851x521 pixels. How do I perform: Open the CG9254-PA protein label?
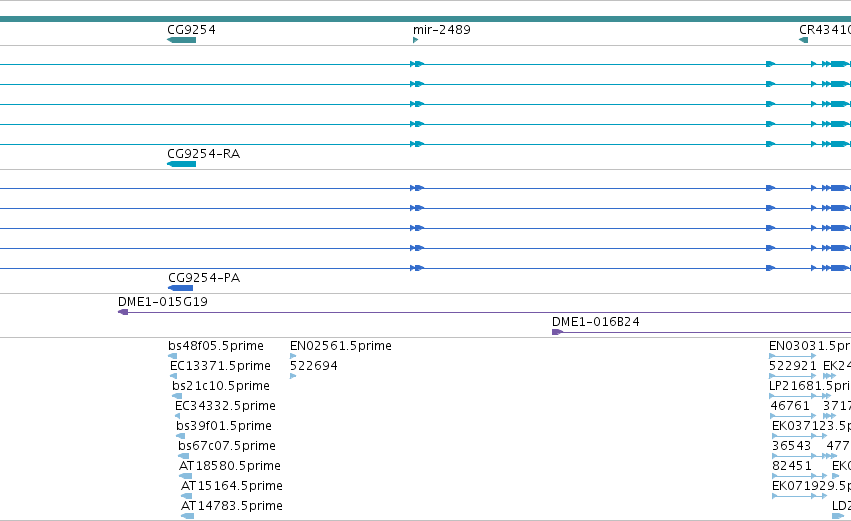pyautogui.click(x=204, y=278)
